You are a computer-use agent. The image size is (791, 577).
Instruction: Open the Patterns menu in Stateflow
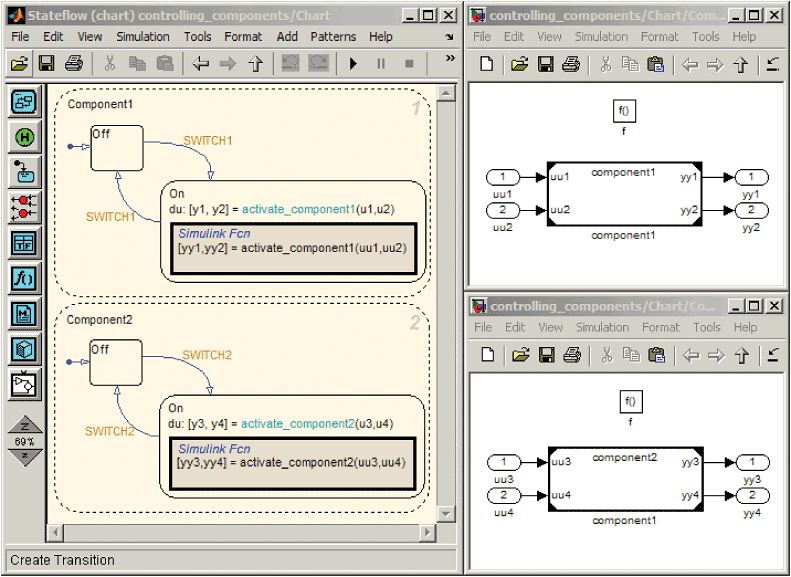coord(332,37)
